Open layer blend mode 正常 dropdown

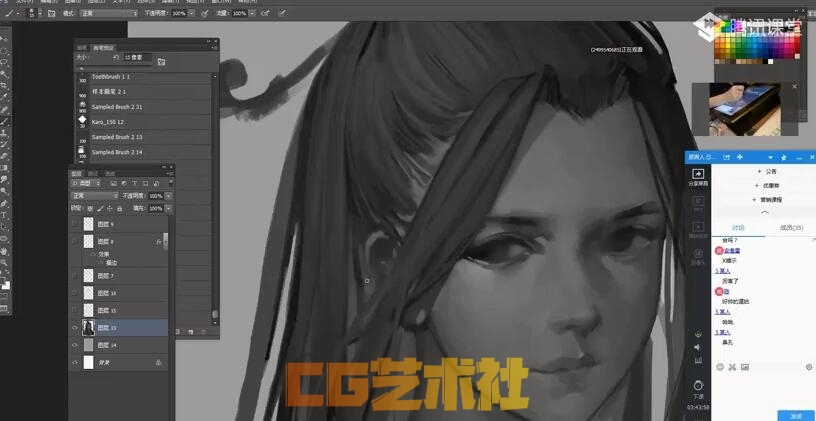[95, 196]
